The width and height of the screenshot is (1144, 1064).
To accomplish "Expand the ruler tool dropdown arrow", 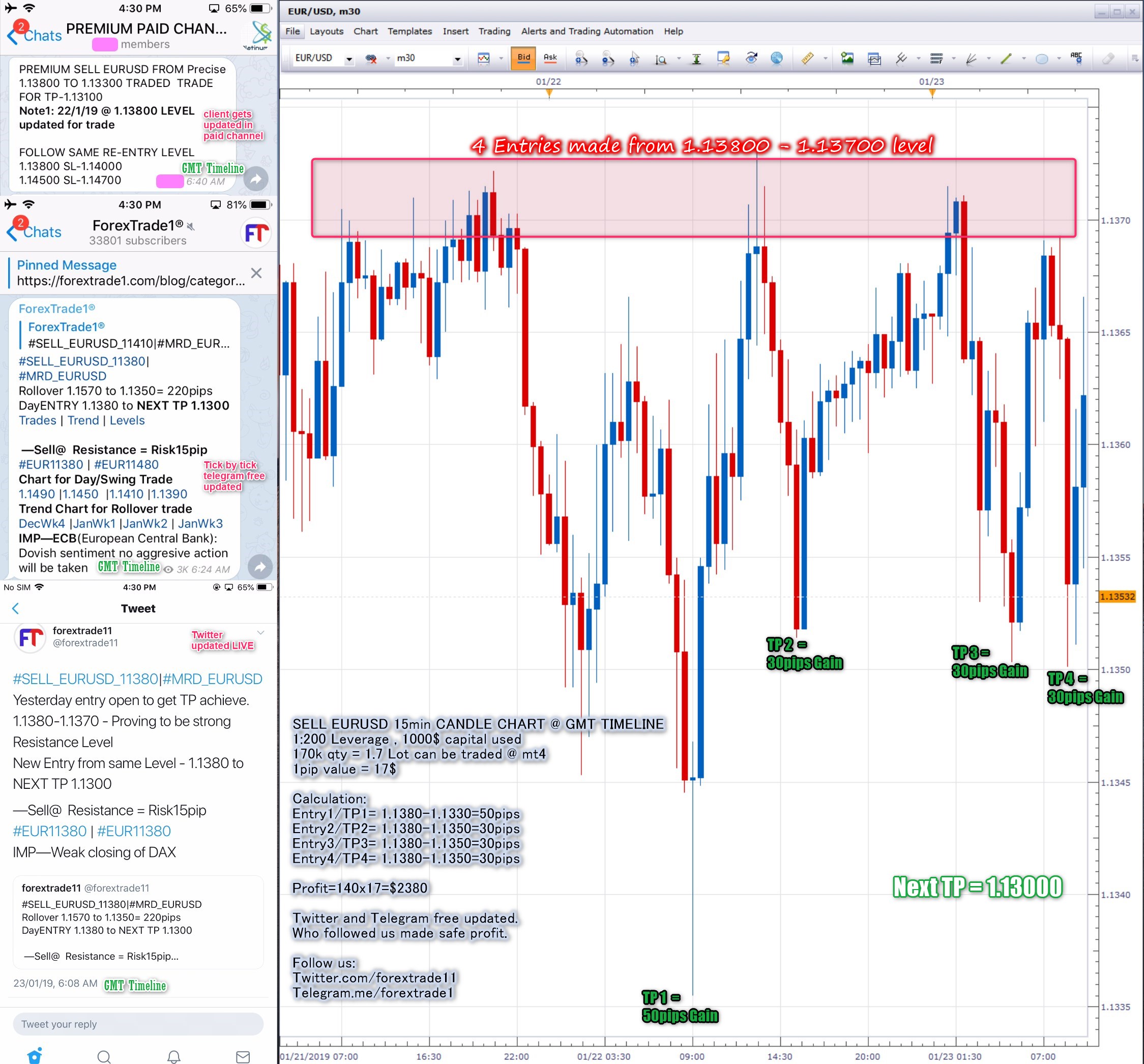I will tap(825, 58).
